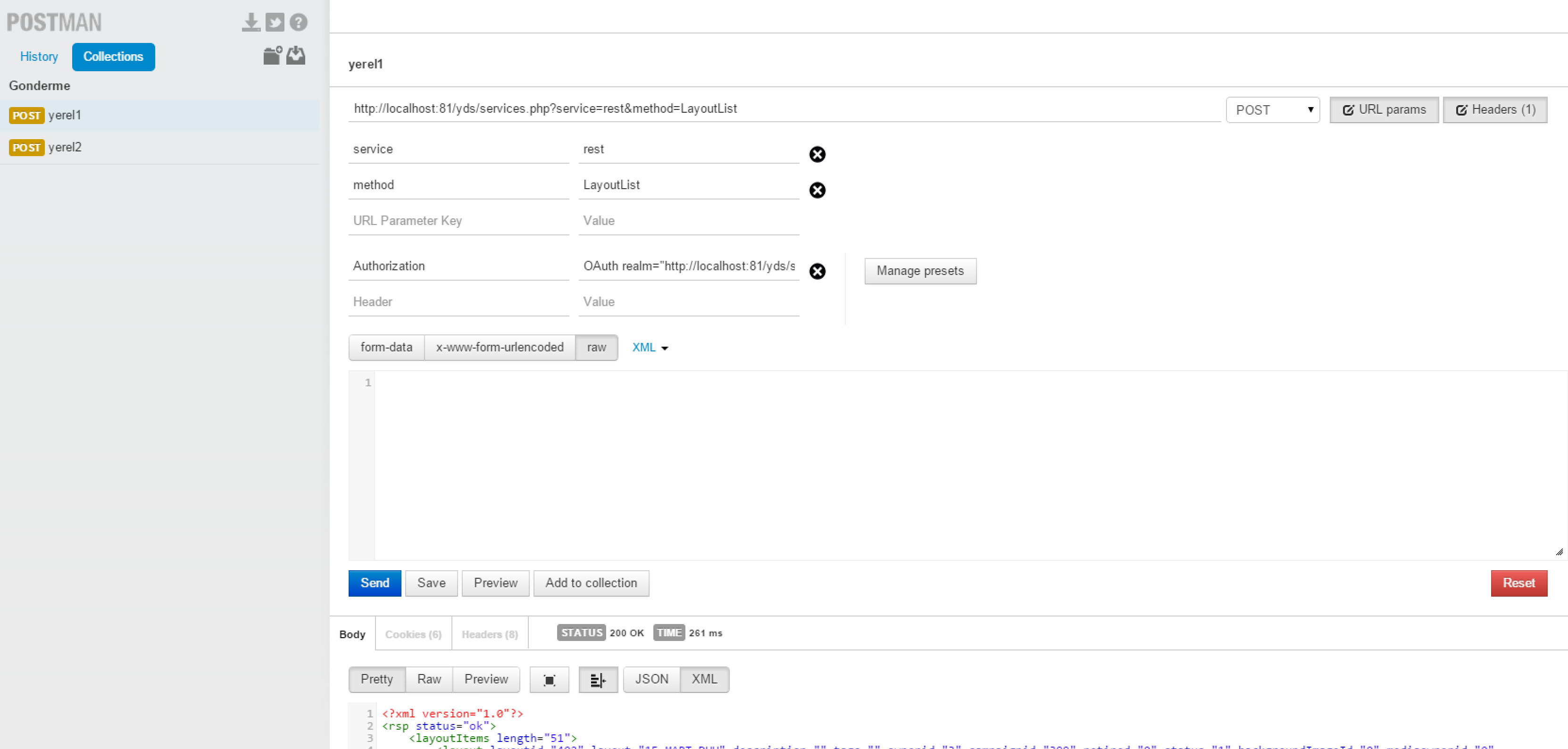Switch response to Pretty view
The width and height of the screenshot is (1568, 749).
coord(377,680)
